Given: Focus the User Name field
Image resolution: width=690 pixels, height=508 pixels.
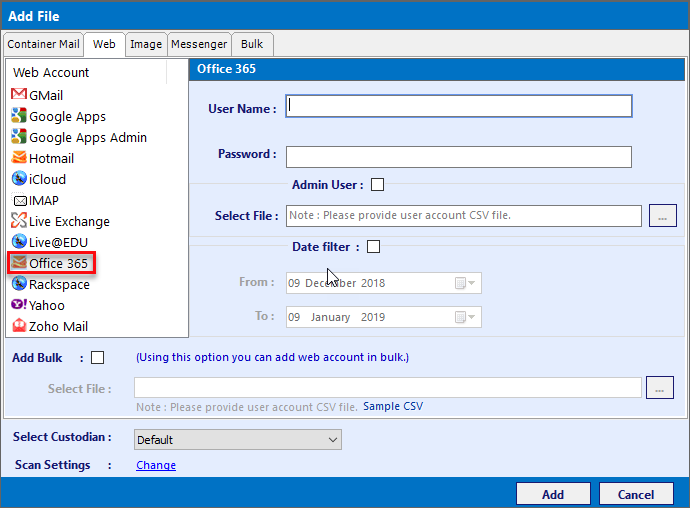Looking at the screenshot, I should tap(459, 106).
